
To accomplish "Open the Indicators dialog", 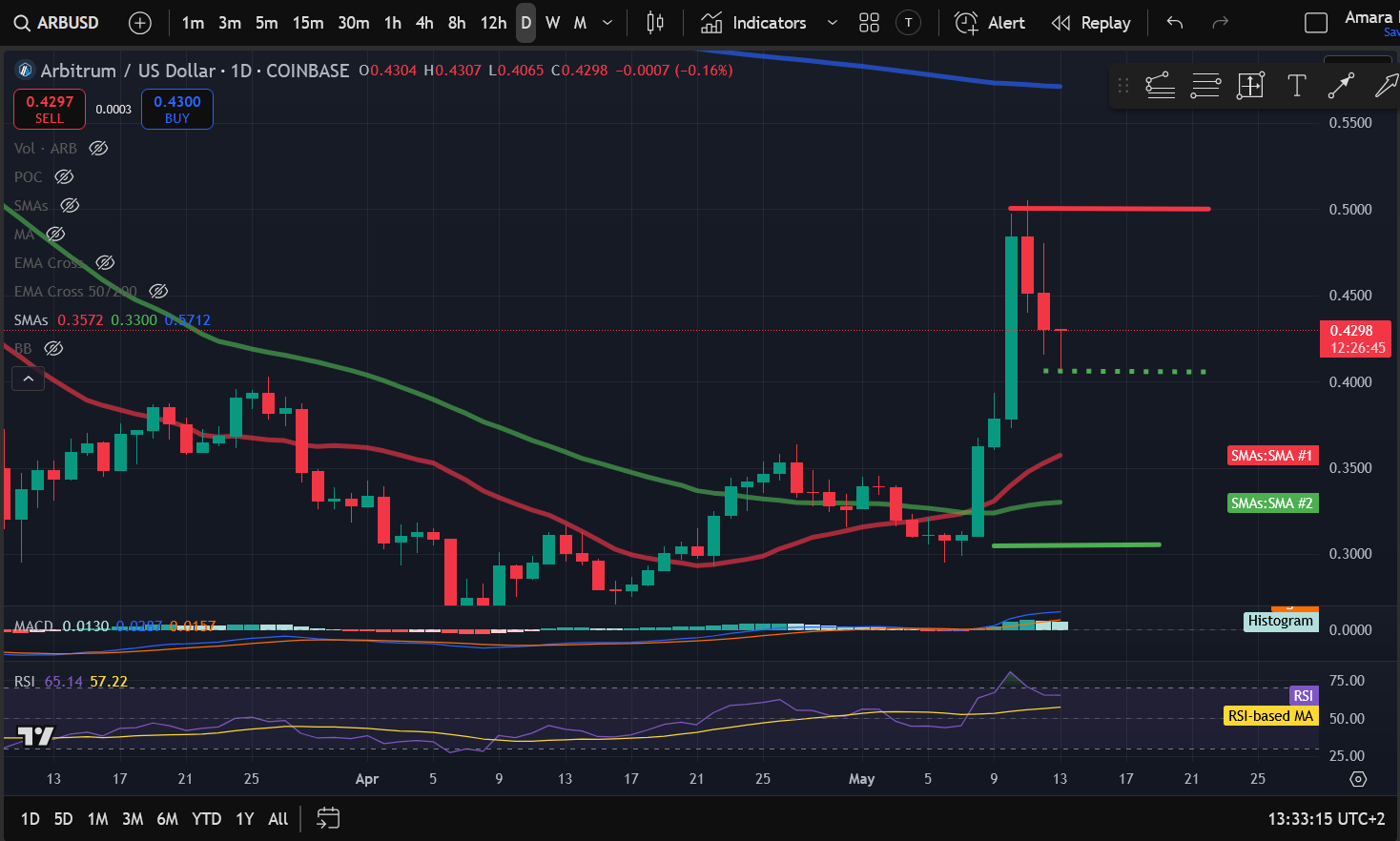I will click(753, 23).
